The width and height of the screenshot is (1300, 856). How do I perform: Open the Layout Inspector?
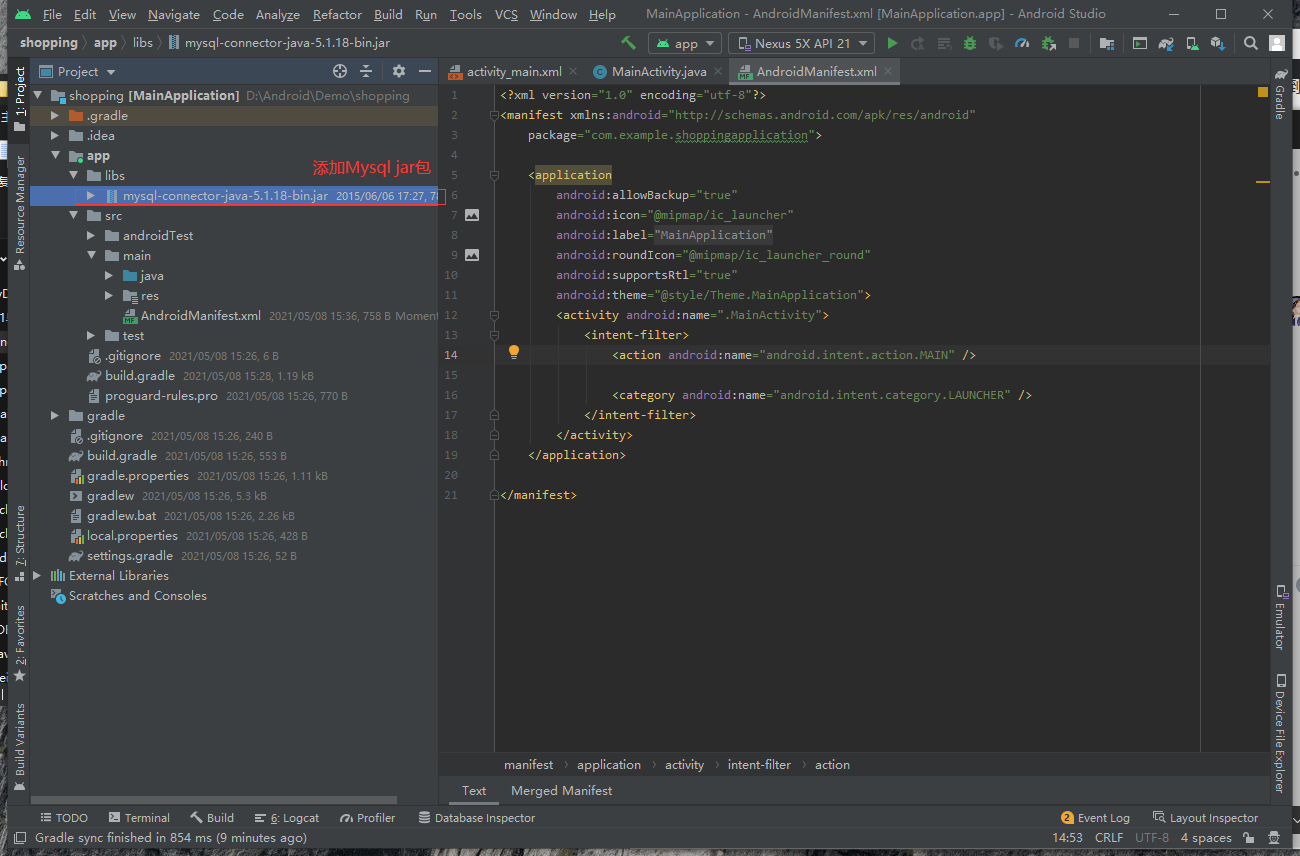[1205, 817]
